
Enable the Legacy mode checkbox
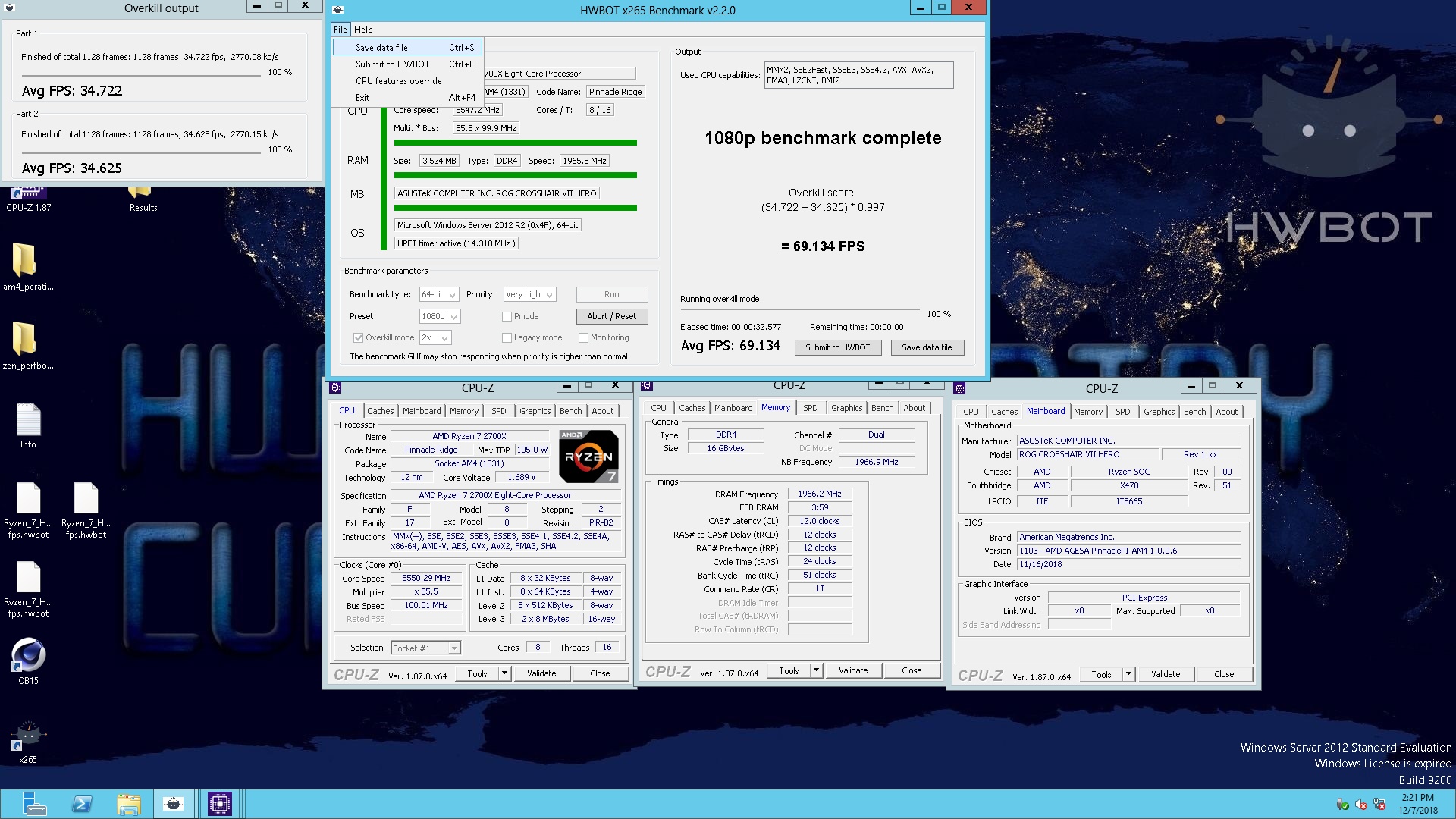(x=507, y=337)
